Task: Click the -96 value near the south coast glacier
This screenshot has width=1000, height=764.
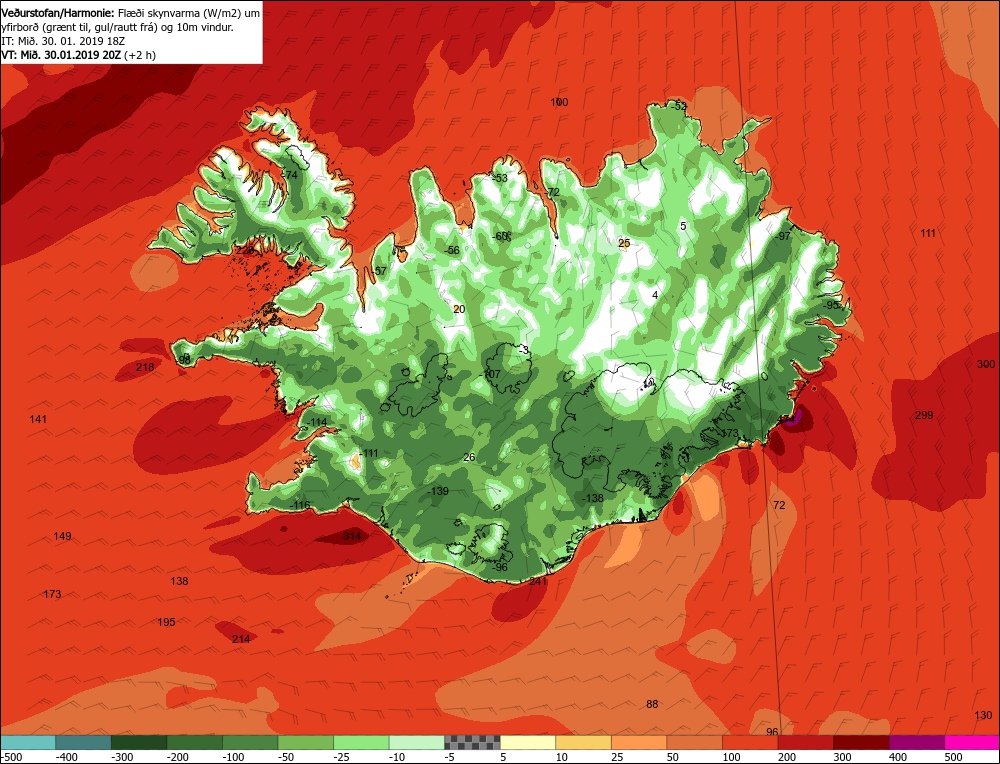Action: coord(499,567)
